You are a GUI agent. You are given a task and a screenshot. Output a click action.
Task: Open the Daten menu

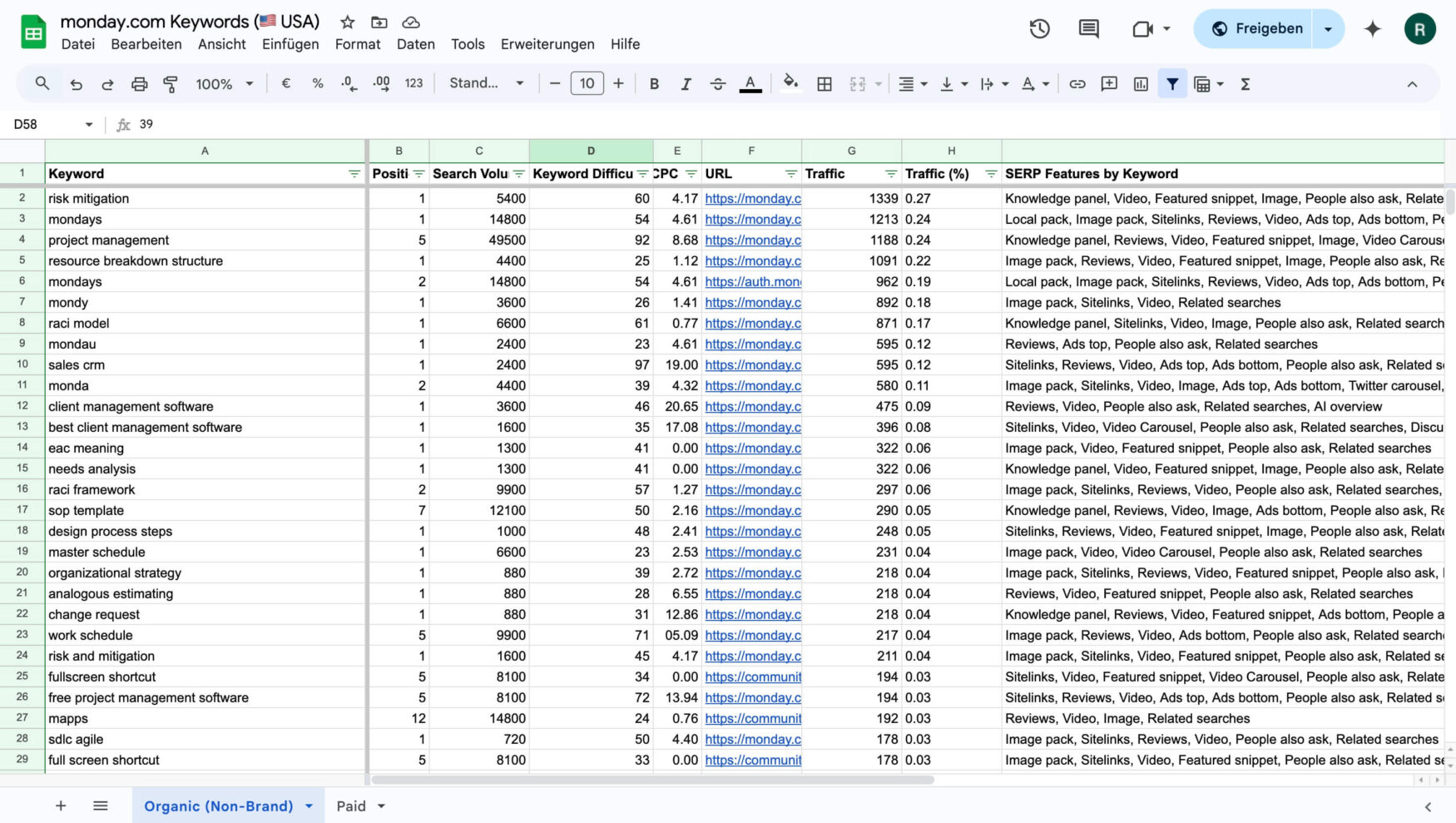click(415, 44)
